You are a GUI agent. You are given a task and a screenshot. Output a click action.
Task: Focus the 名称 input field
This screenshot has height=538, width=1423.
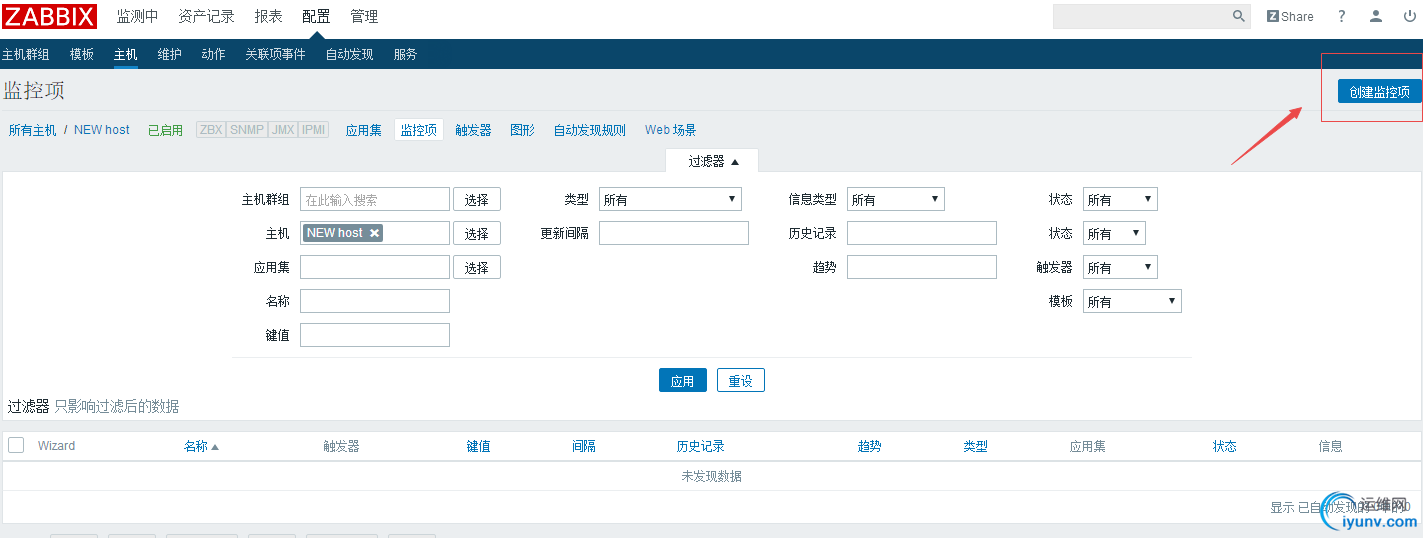(375, 301)
